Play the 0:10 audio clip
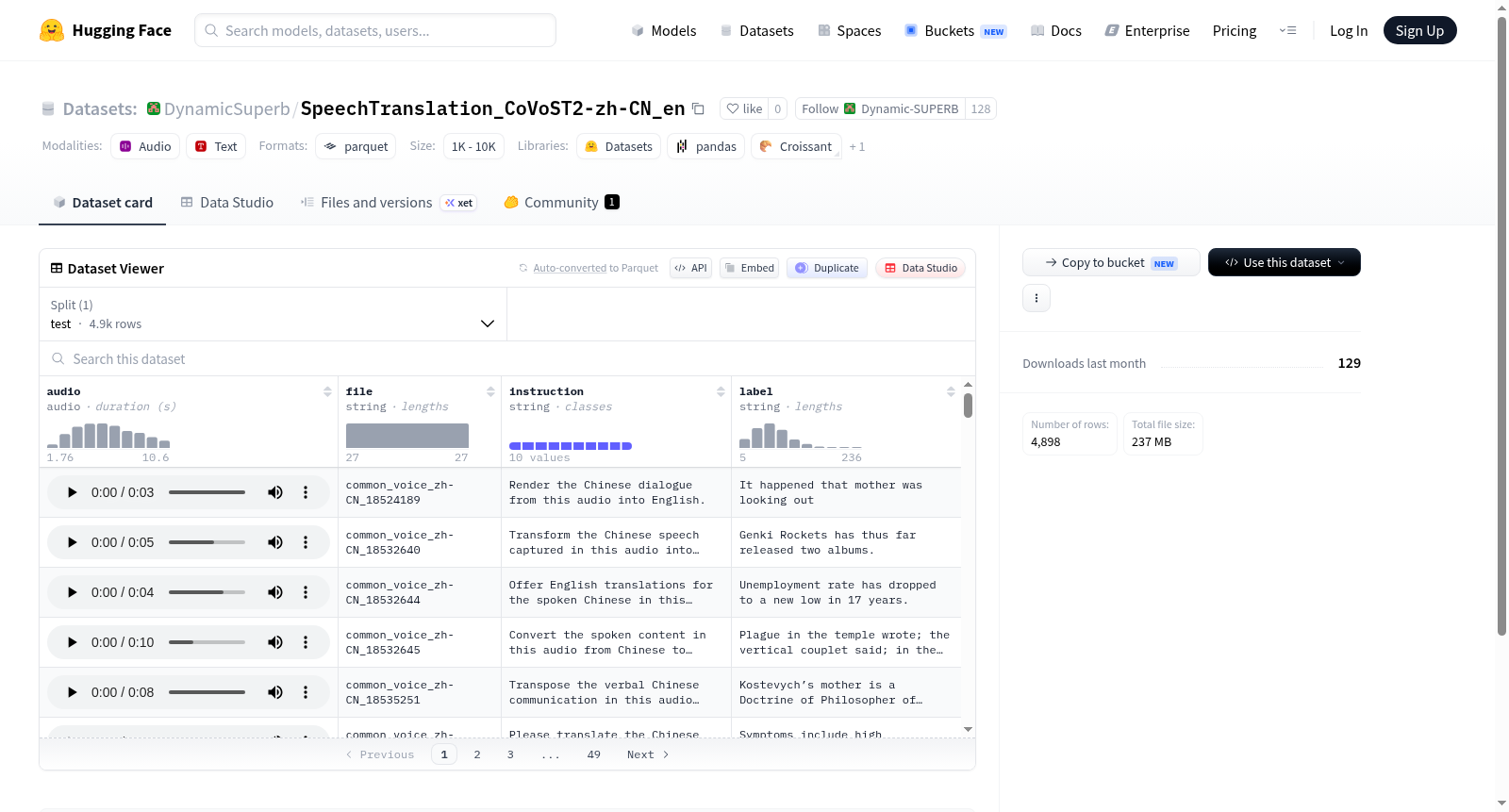 tap(72, 642)
